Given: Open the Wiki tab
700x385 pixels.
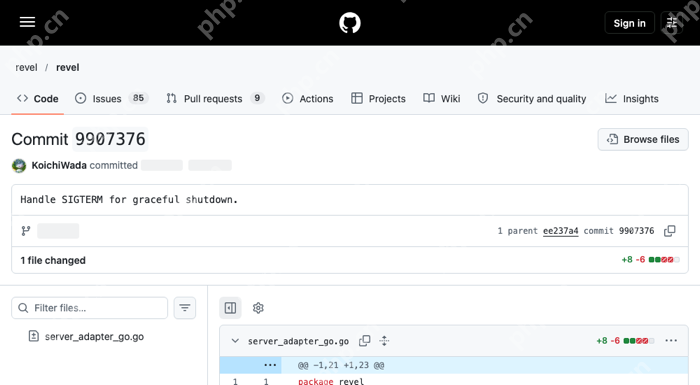Looking at the screenshot, I should [x=442, y=99].
